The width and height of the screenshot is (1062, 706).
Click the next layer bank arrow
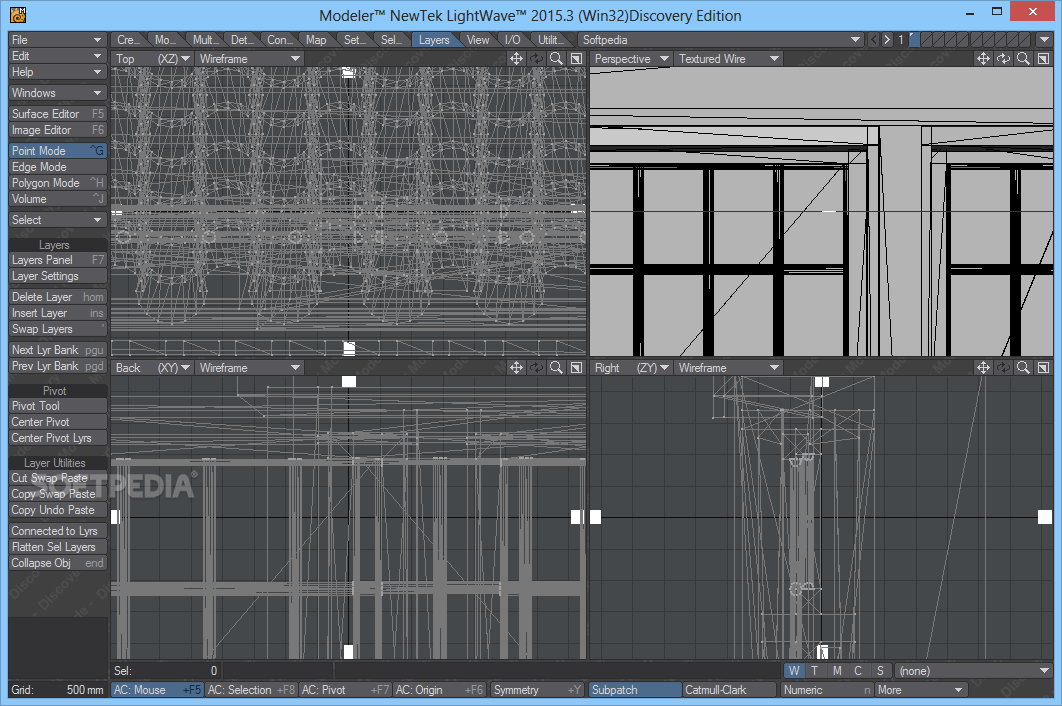887,40
